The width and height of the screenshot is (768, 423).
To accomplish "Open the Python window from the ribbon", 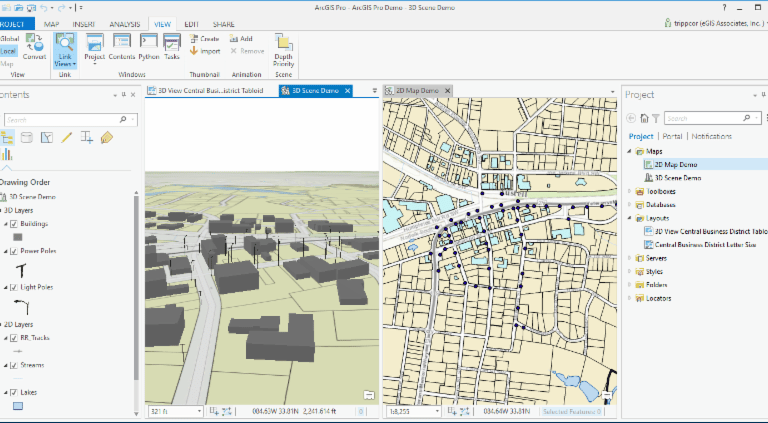I will 149,47.
